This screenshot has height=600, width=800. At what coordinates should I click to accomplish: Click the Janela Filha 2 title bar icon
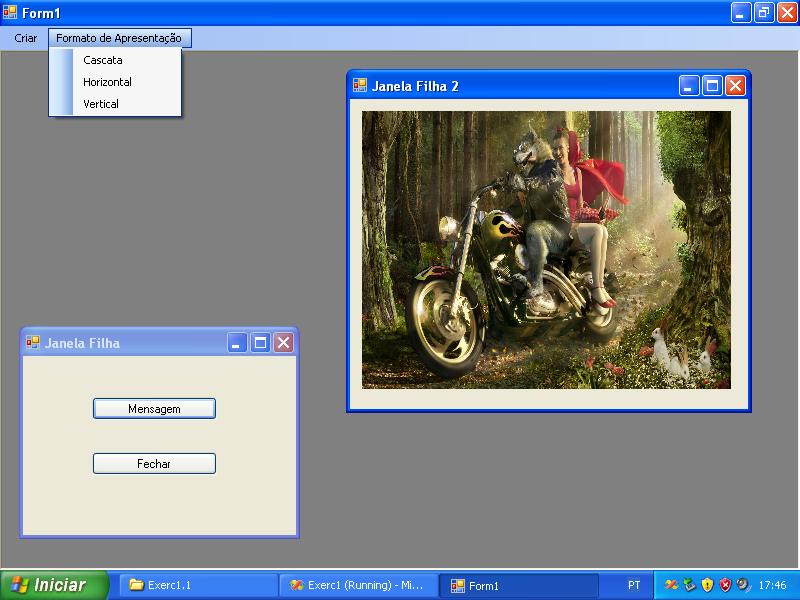coord(360,85)
